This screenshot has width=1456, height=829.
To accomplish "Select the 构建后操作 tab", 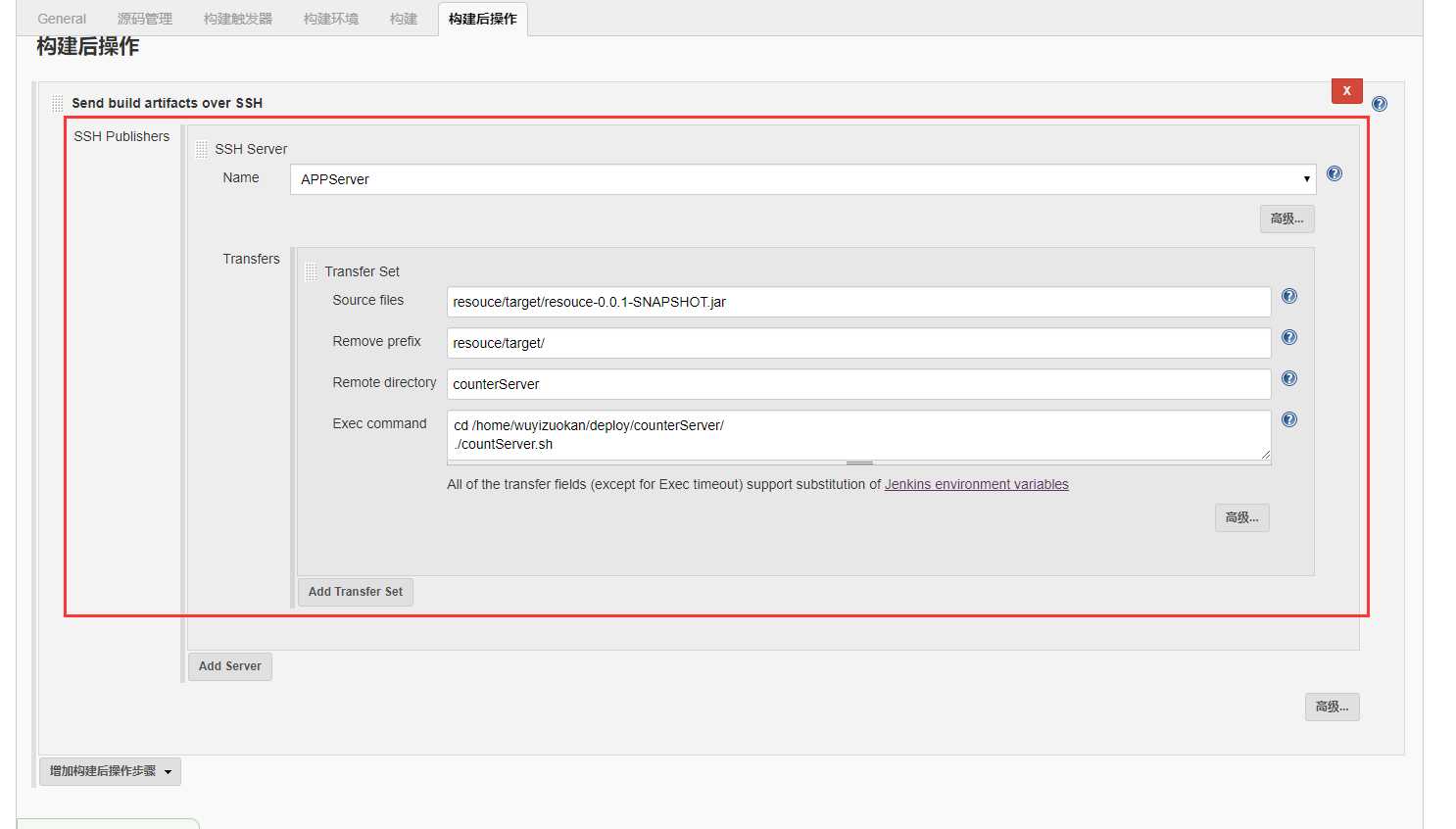I will (483, 19).
